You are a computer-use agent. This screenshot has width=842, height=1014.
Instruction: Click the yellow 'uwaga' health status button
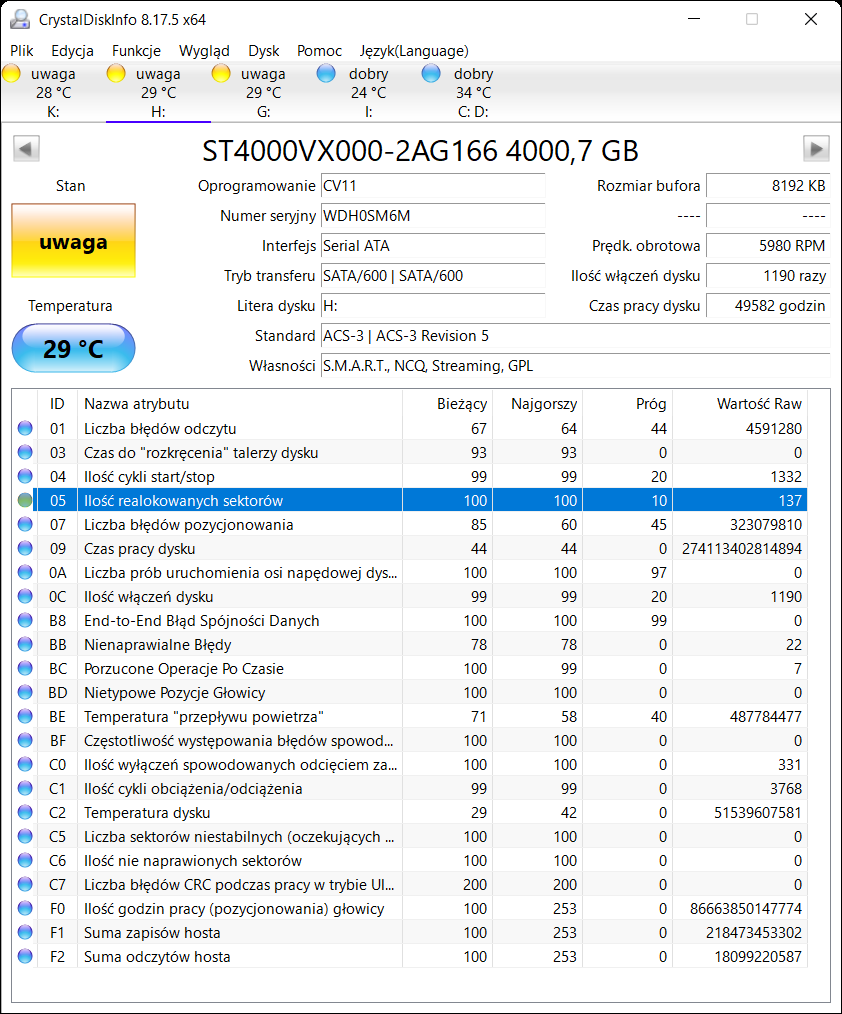click(x=73, y=241)
